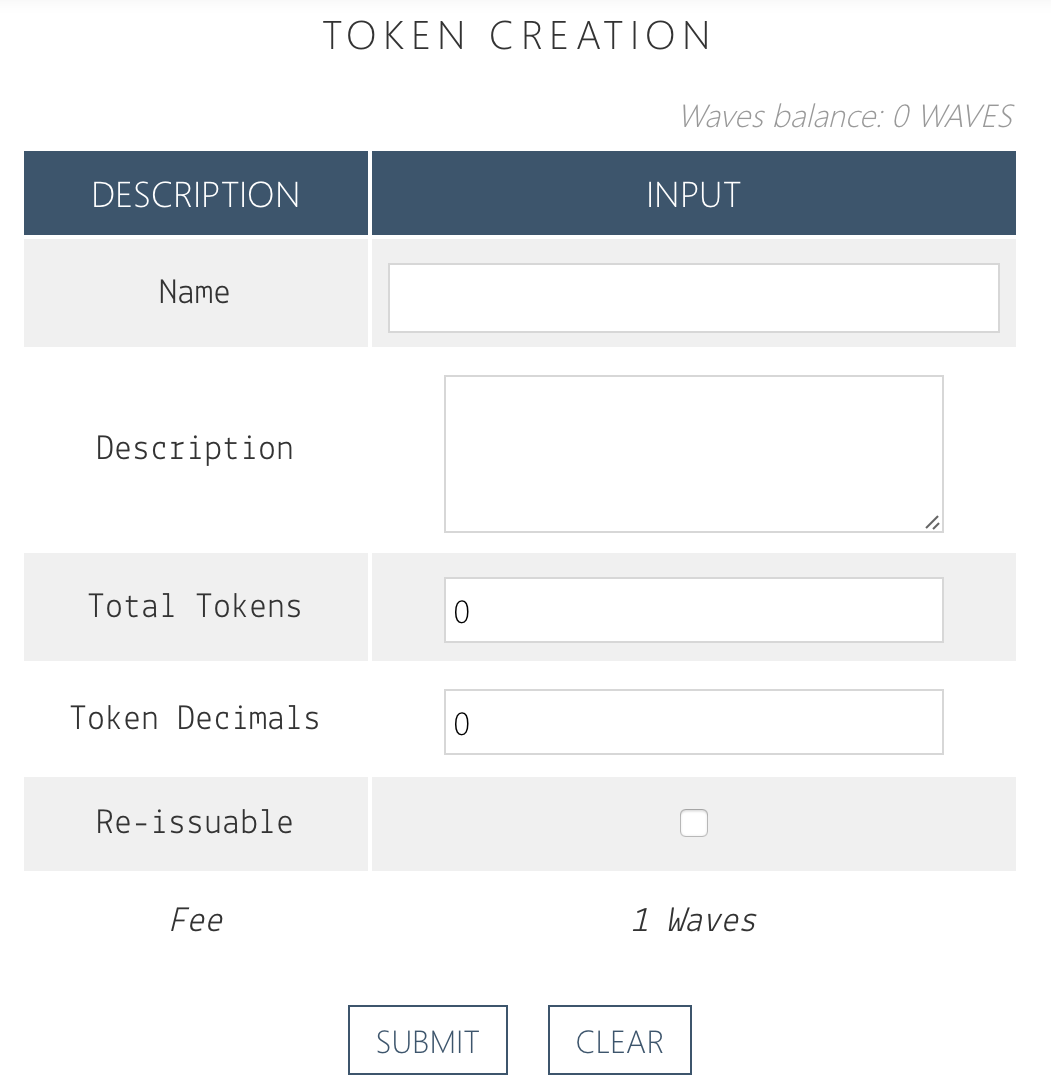Click the INPUT column header
Image resolution: width=1051 pixels, height=1084 pixels.
(x=693, y=194)
